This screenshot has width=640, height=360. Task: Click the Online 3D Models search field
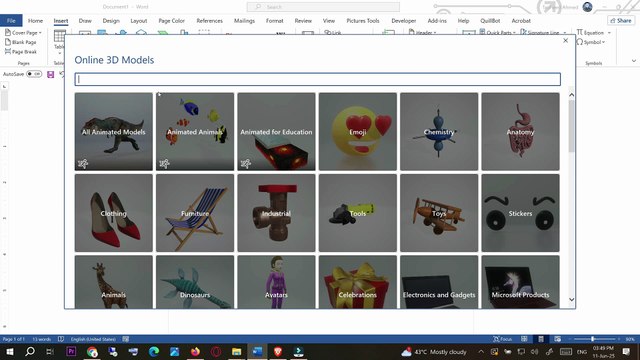(318, 79)
